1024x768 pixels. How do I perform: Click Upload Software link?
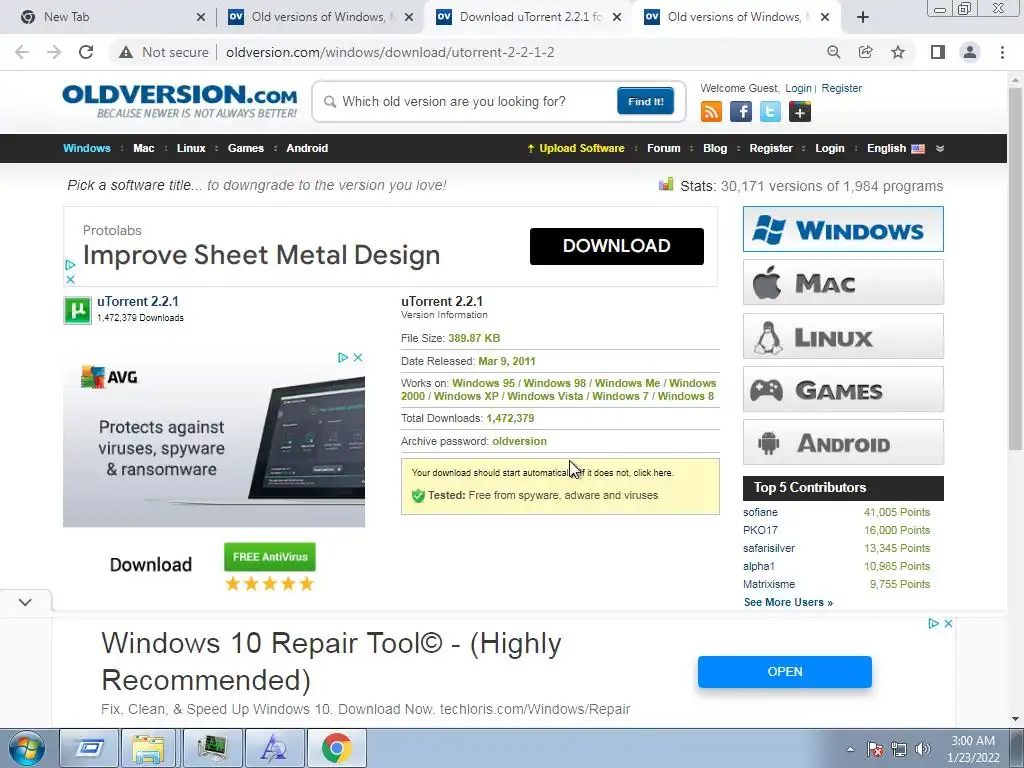click(x=576, y=148)
